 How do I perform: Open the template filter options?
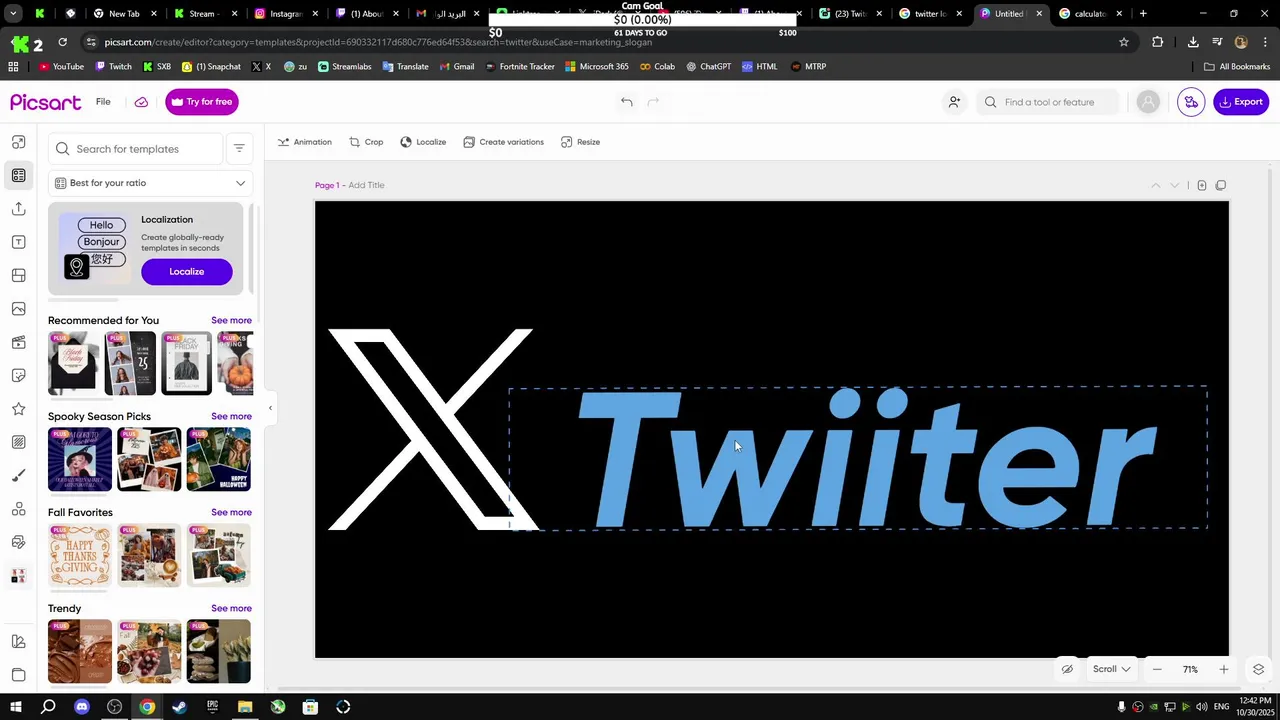(x=239, y=149)
